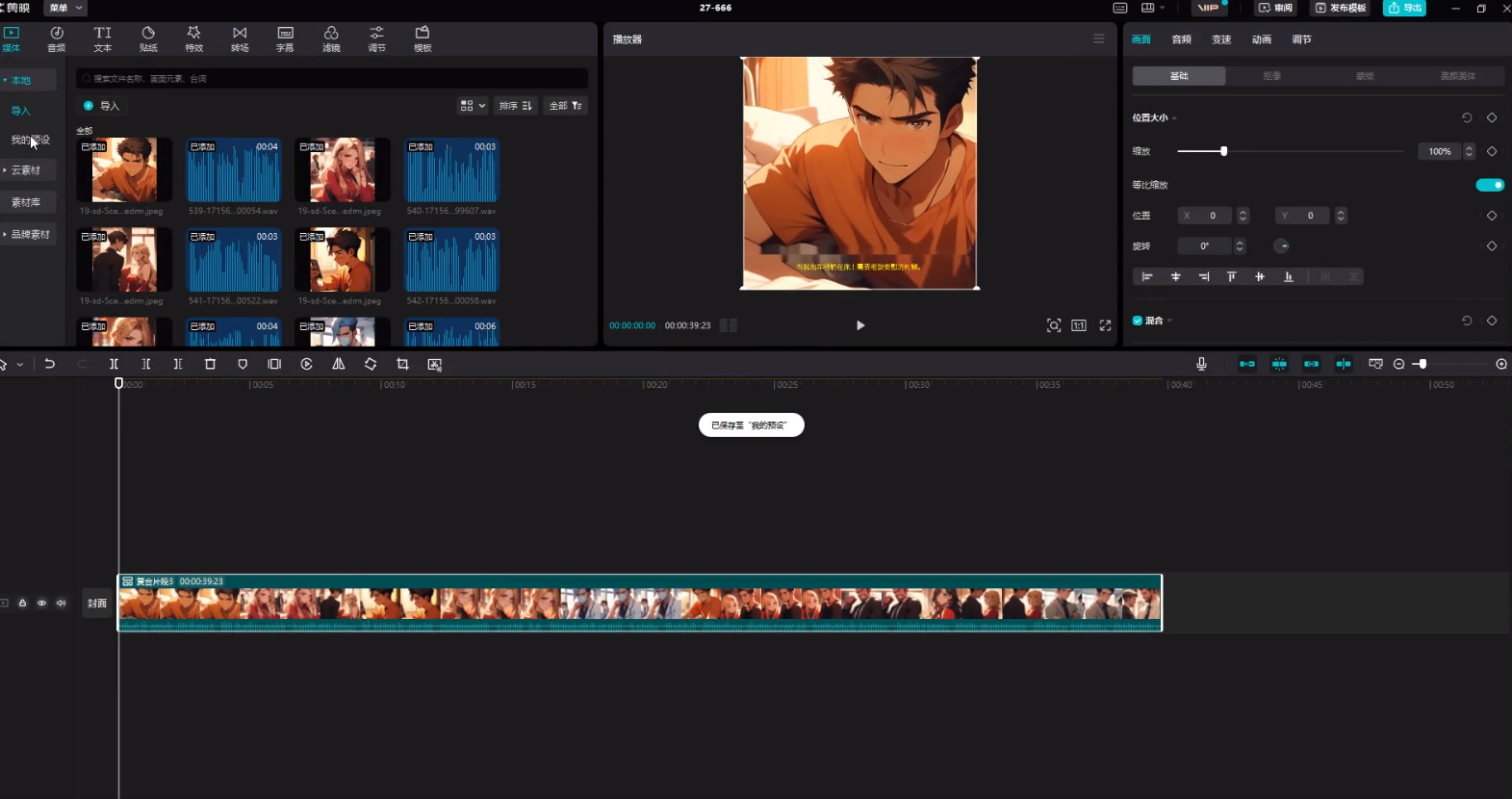Trim clip right of the playhead
Screen dimensions: 1512x799
[x=178, y=364]
